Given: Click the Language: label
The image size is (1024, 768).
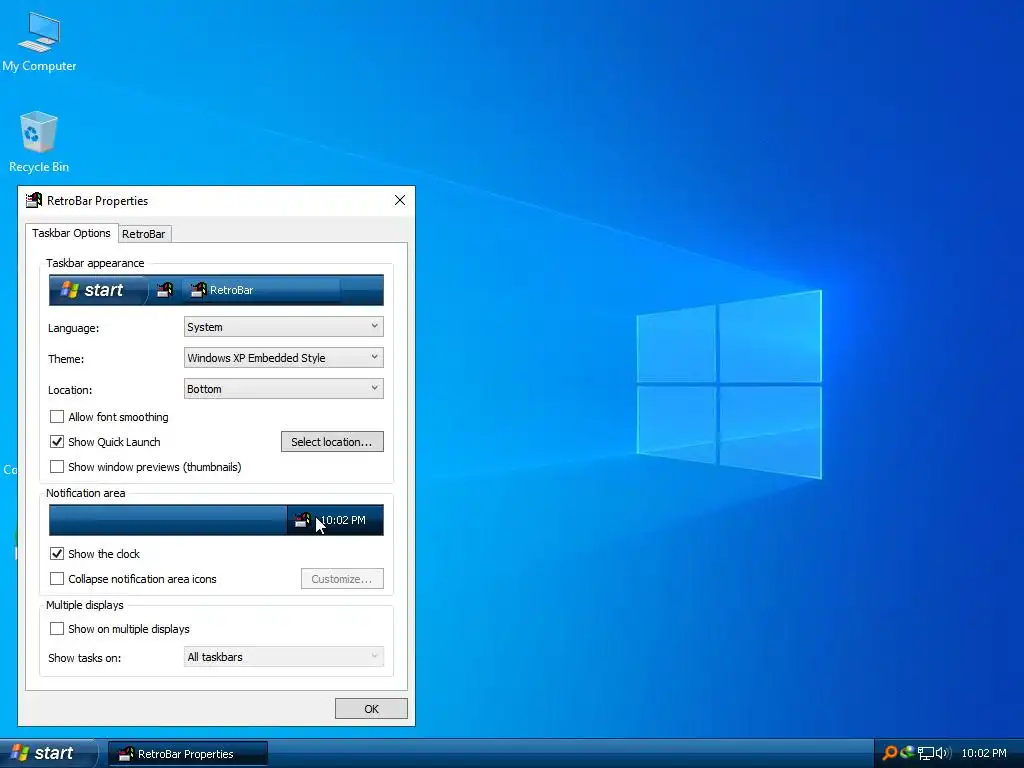Looking at the screenshot, I should 73,328.
